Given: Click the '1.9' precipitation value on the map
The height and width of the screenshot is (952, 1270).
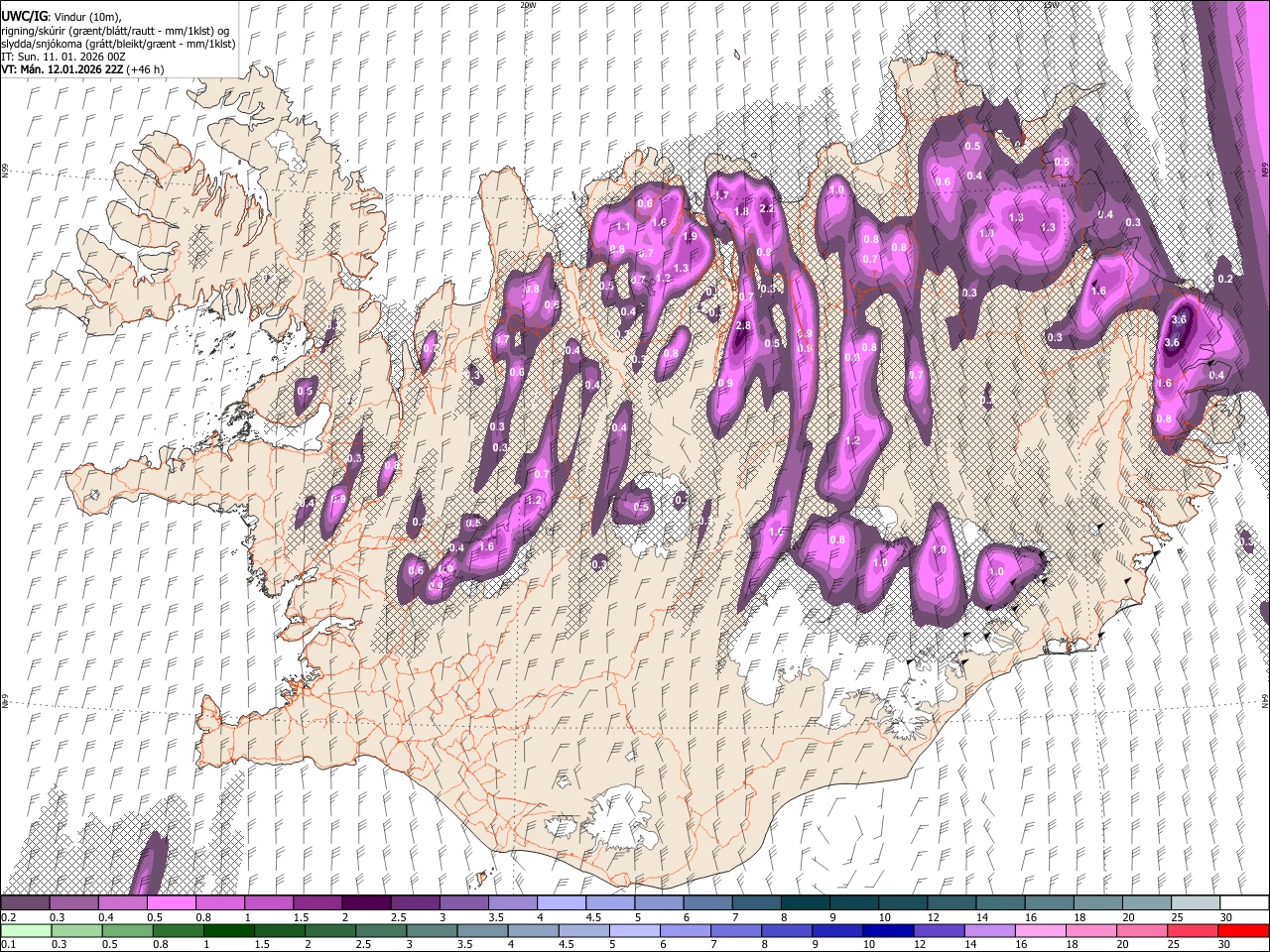Looking at the screenshot, I should pos(691,236).
